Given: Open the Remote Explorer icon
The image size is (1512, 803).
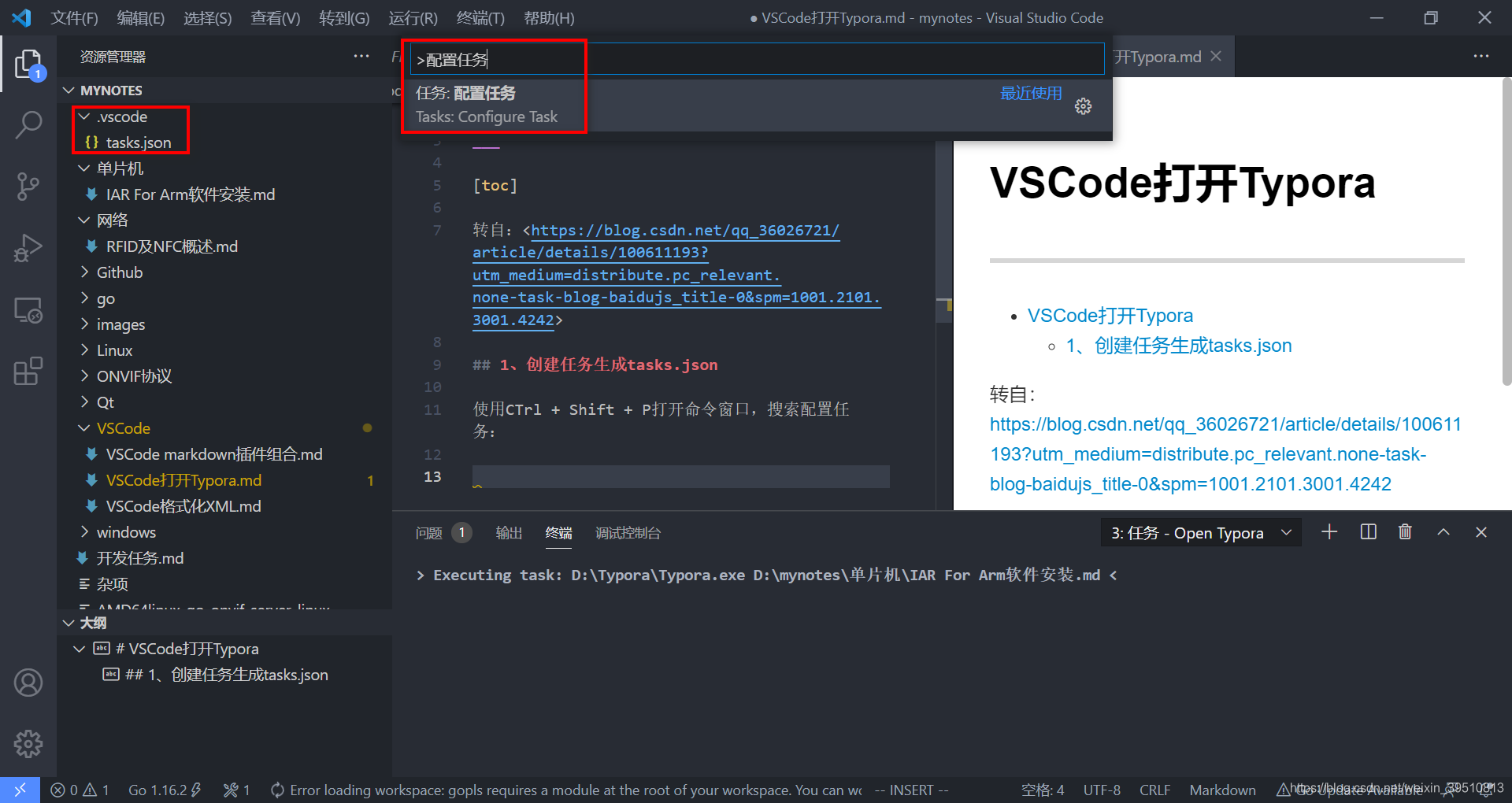Looking at the screenshot, I should point(28,310).
